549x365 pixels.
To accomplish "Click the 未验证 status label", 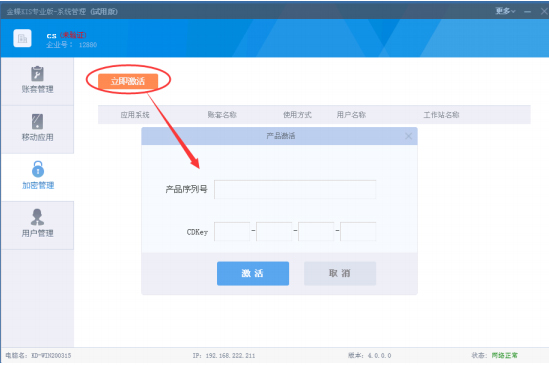I will (73, 35).
